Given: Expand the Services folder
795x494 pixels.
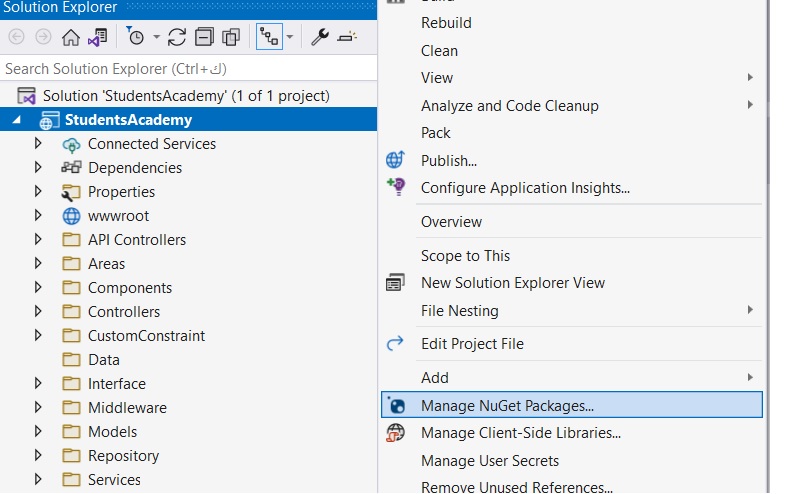Looking at the screenshot, I should tap(38, 479).
